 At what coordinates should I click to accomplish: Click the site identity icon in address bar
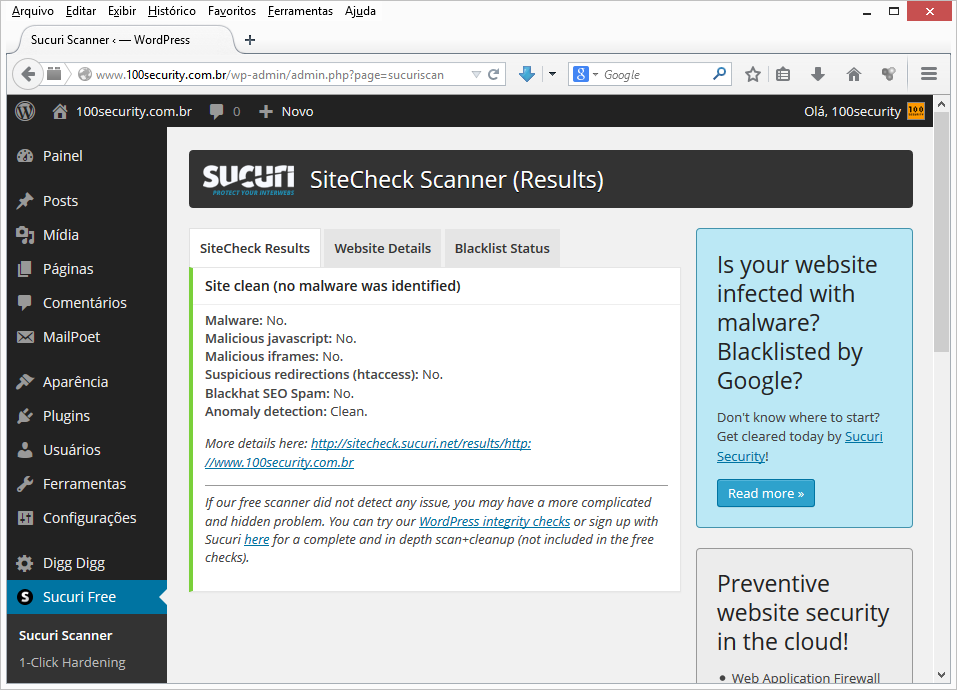click(85, 74)
